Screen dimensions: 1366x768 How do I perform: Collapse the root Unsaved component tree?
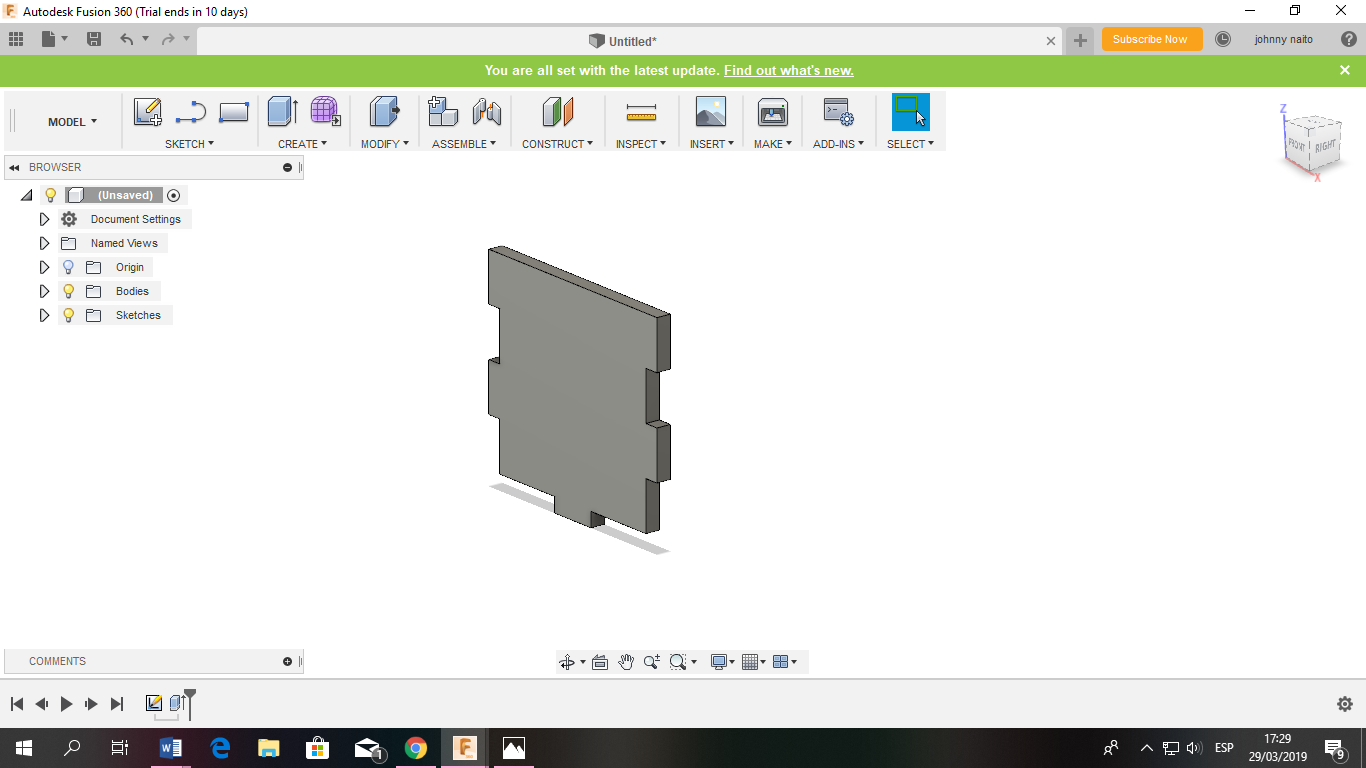point(26,195)
